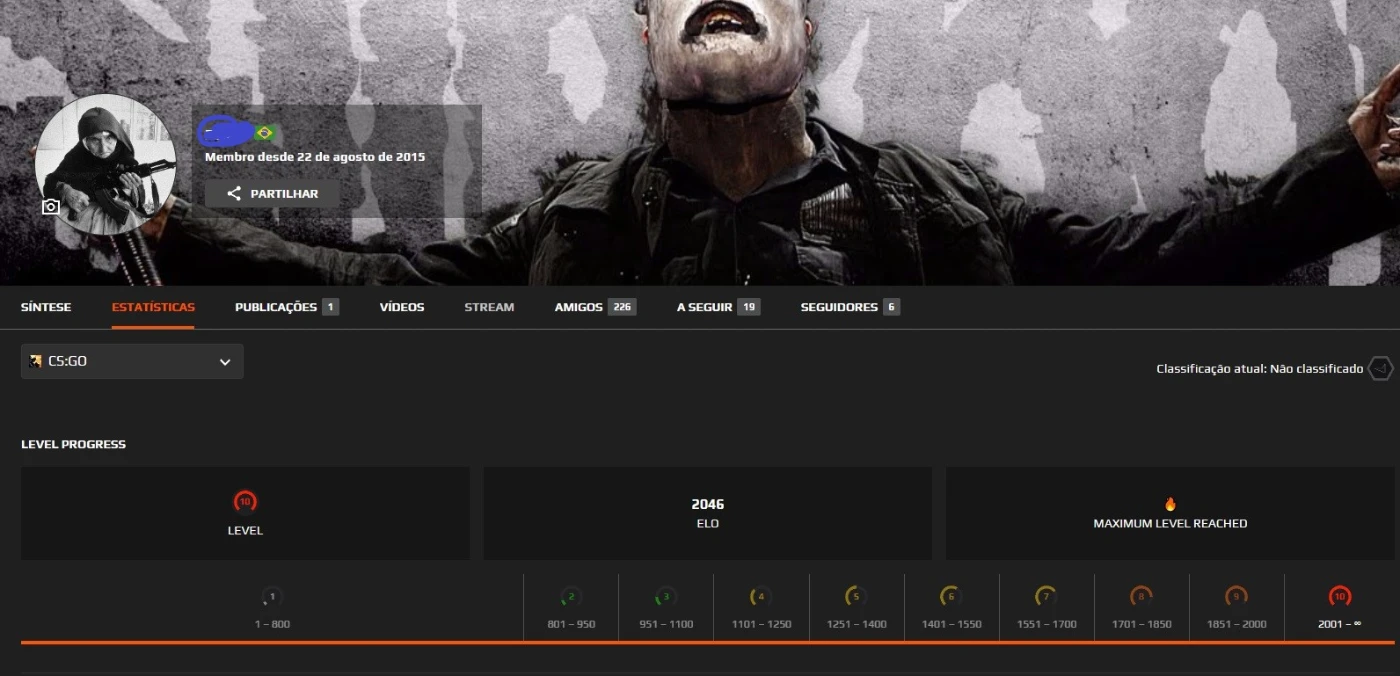Viewport: 1400px width, 676px height.
Task: Switch to the SÍNTESE tab
Action: tap(46, 307)
